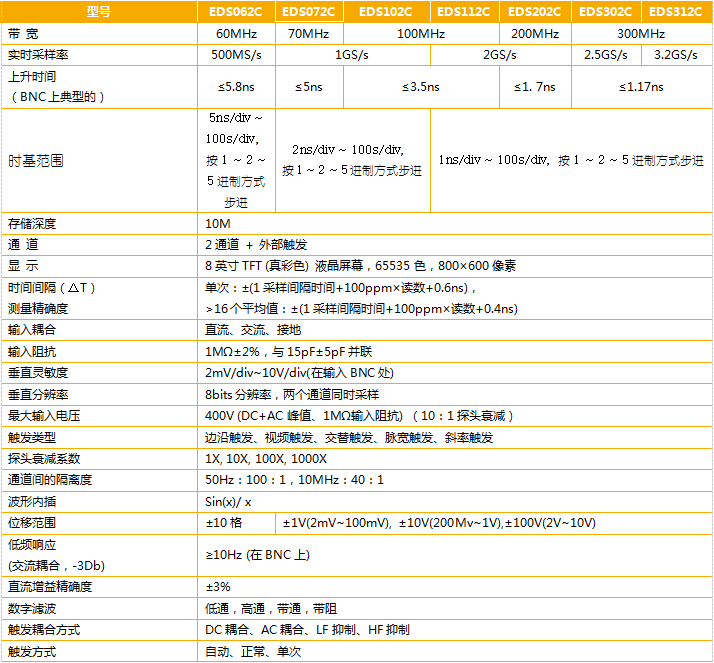The image size is (714, 663).
Task: Select the 输入耦合 row label
Action: coord(28,329)
